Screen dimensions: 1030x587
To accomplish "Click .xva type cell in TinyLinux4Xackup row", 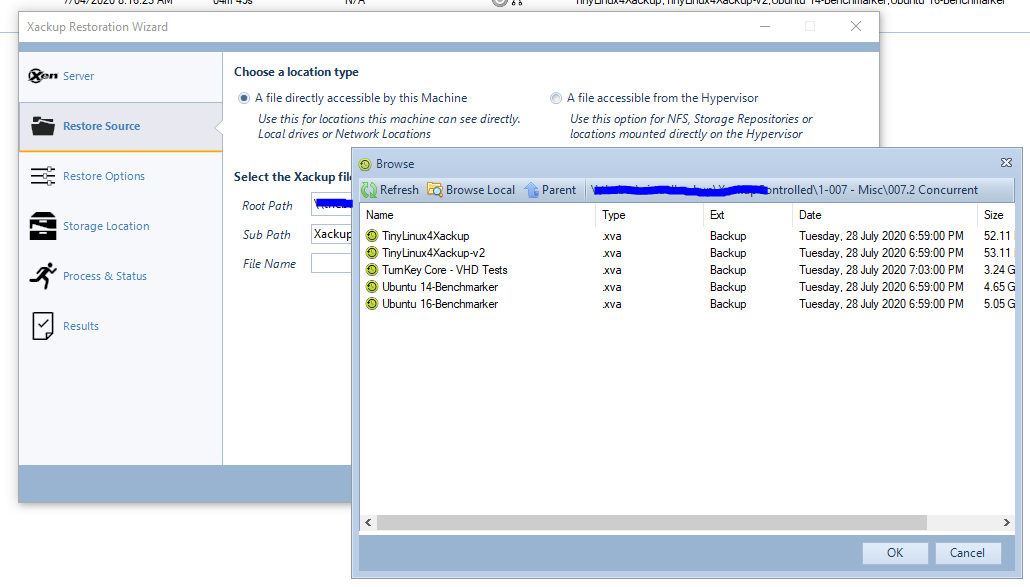I will click(x=612, y=236).
